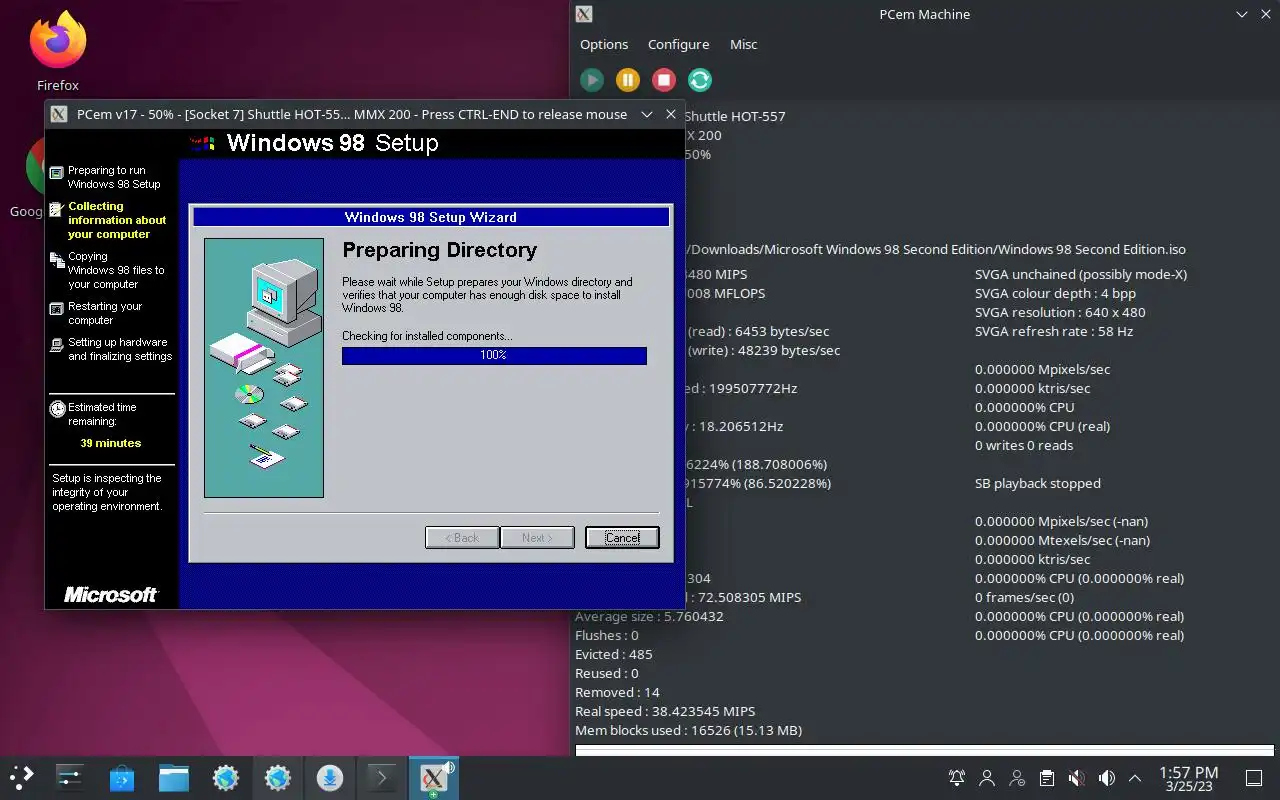
Task: Click the globe-gear icon beside the download icon
Action: pyautogui.click(x=278, y=777)
